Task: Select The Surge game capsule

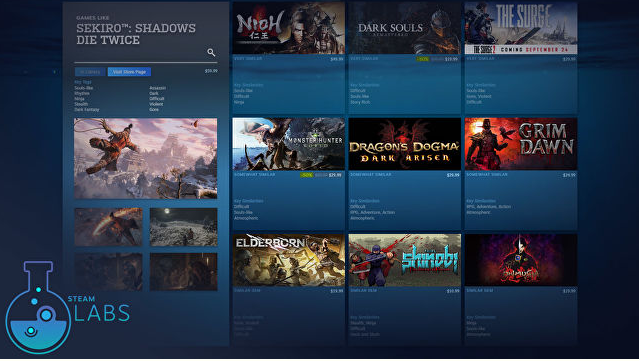Action: (521, 28)
